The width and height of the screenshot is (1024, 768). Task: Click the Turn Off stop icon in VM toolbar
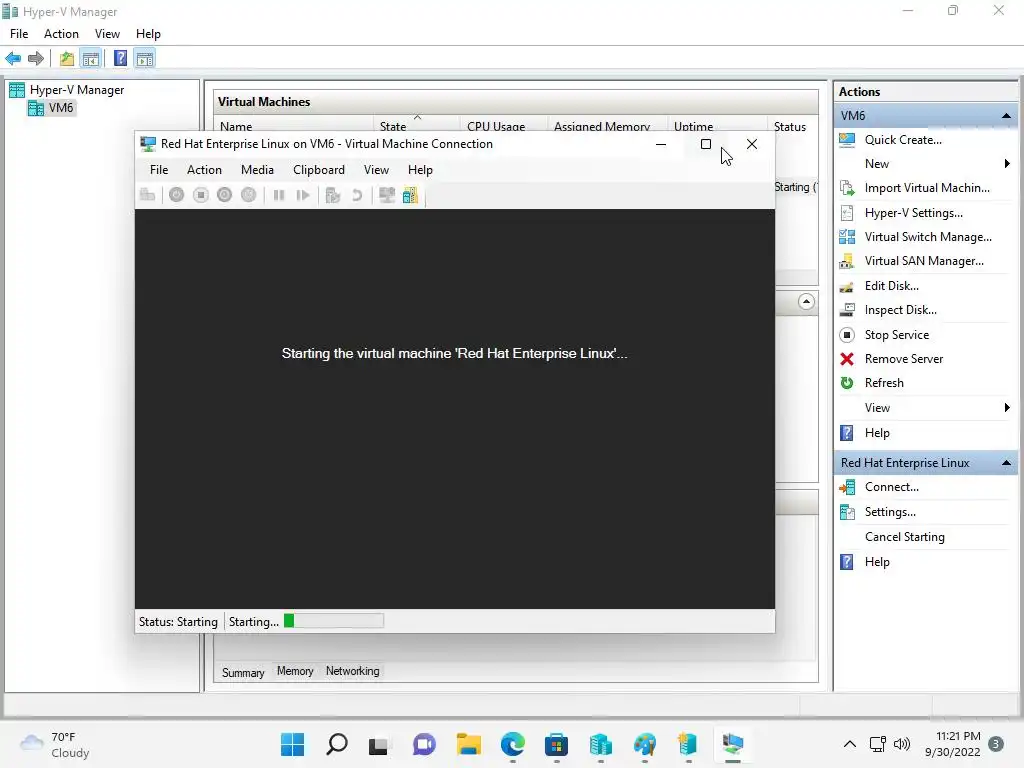coord(200,195)
